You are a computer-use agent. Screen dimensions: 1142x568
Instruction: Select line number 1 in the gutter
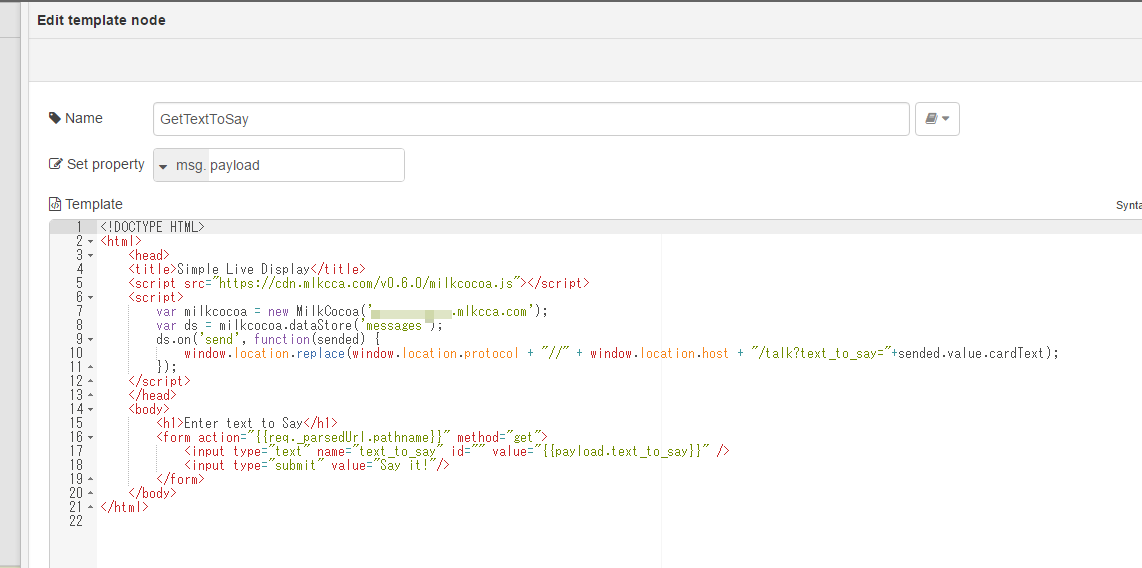[x=78, y=227]
